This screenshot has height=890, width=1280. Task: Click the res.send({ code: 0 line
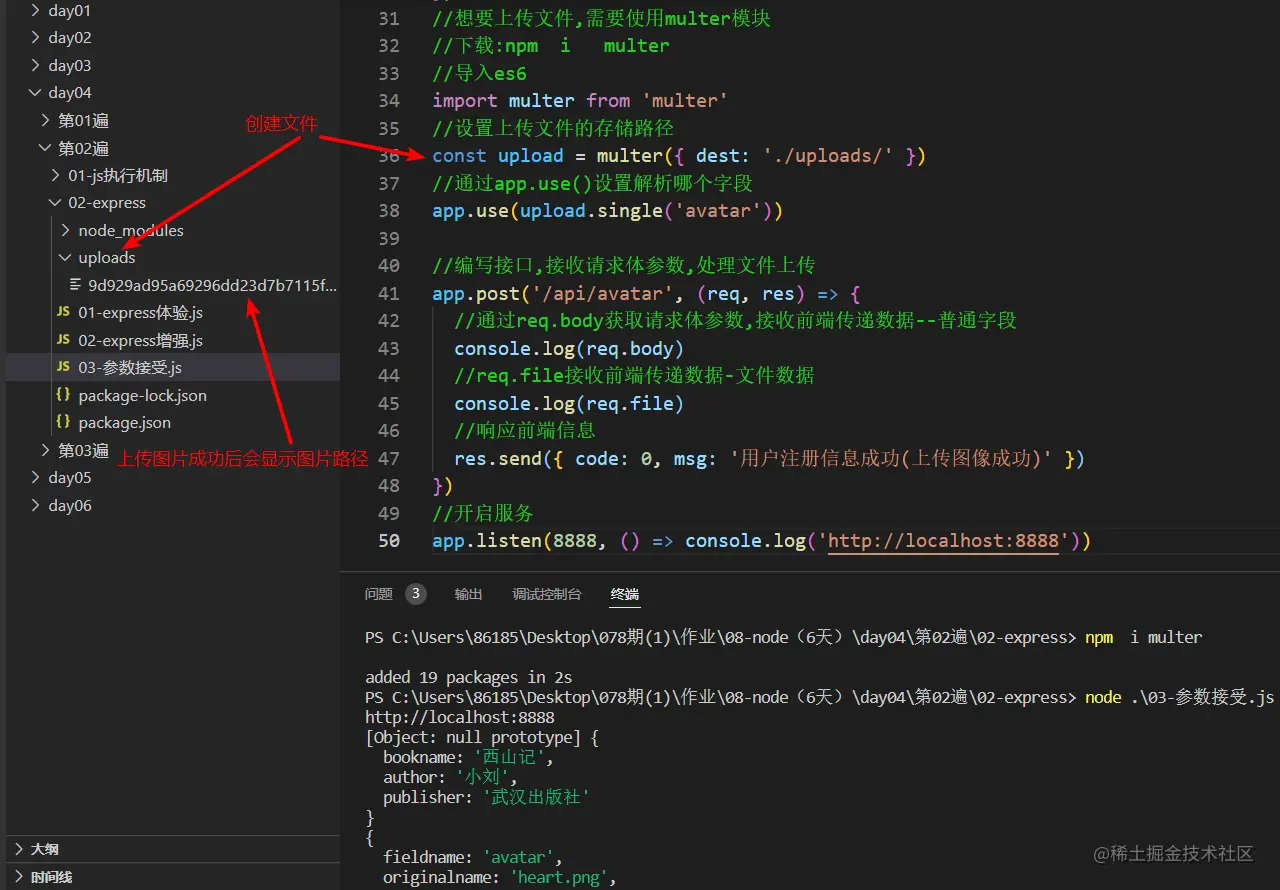coord(769,459)
